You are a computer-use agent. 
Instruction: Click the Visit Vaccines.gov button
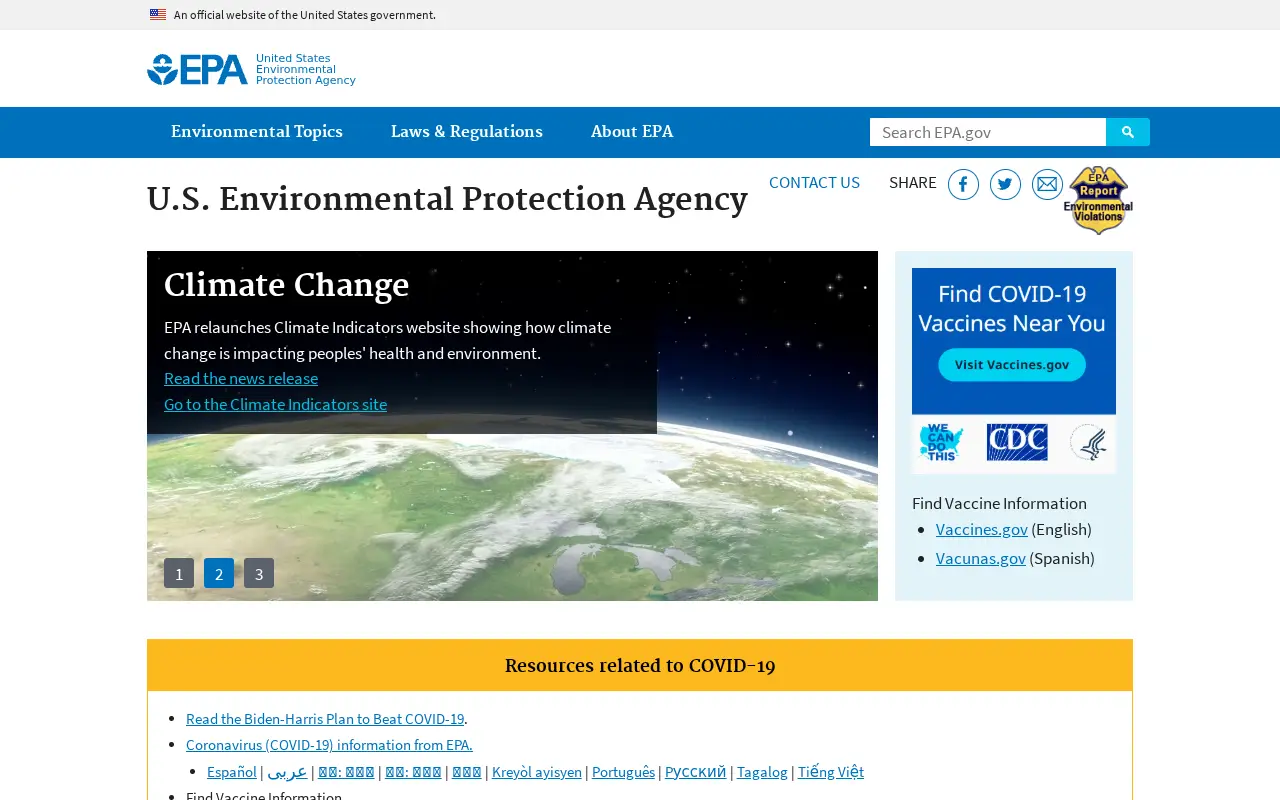pos(1013,364)
